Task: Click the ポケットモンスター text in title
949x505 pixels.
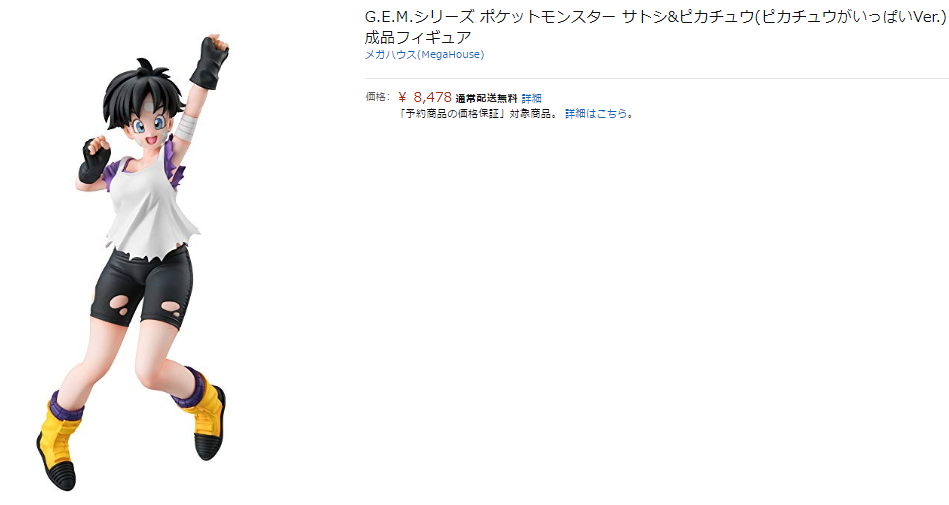Action: click(547, 17)
